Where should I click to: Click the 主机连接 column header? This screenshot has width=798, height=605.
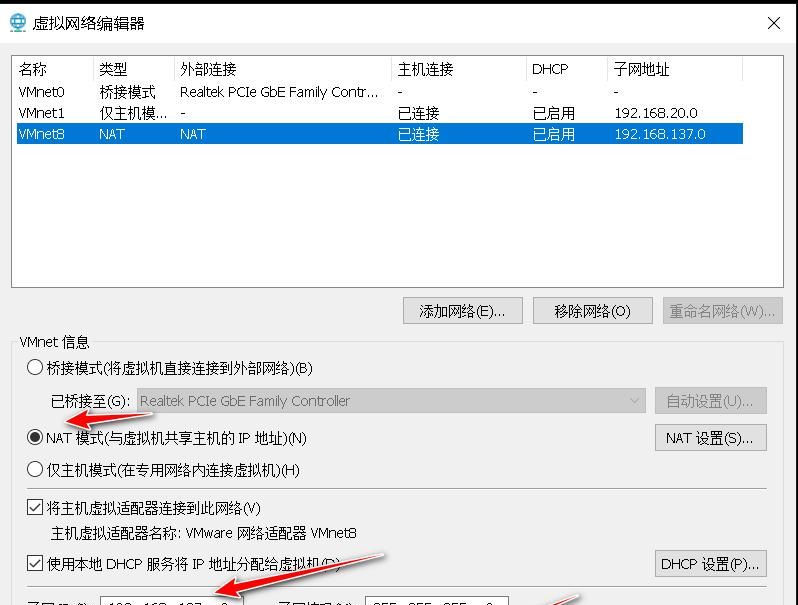point(459,69)
